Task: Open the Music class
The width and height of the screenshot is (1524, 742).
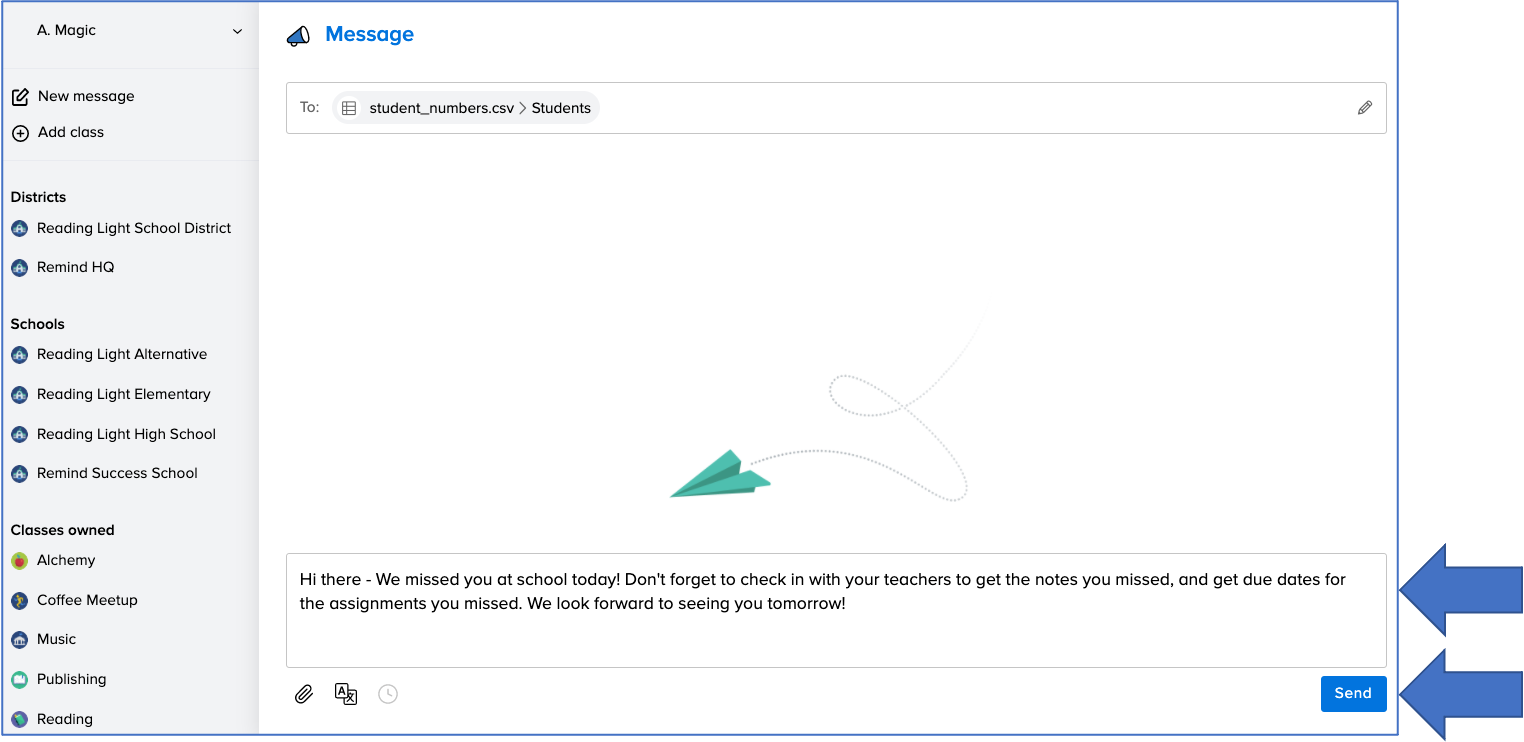Action: click(x=56, y=639)
